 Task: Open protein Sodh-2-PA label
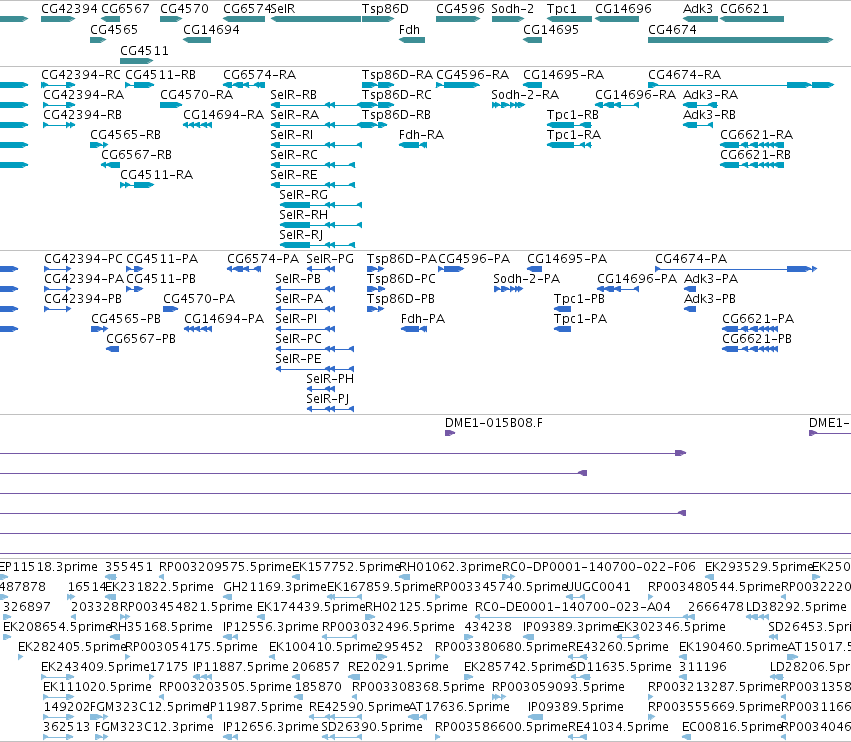click(526, 279)
